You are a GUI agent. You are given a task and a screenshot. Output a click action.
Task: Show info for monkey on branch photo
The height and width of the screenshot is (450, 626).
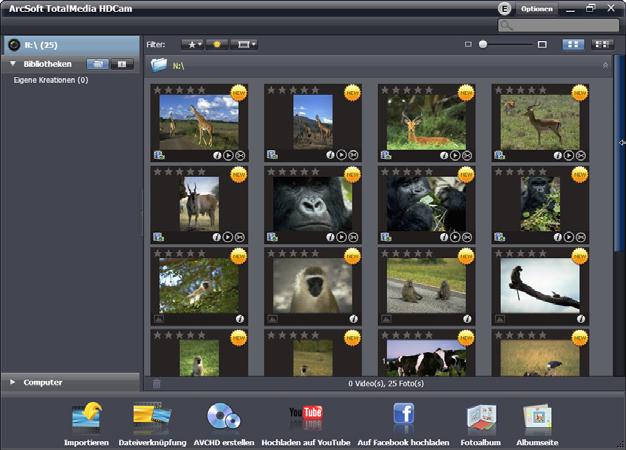(581, 319)
